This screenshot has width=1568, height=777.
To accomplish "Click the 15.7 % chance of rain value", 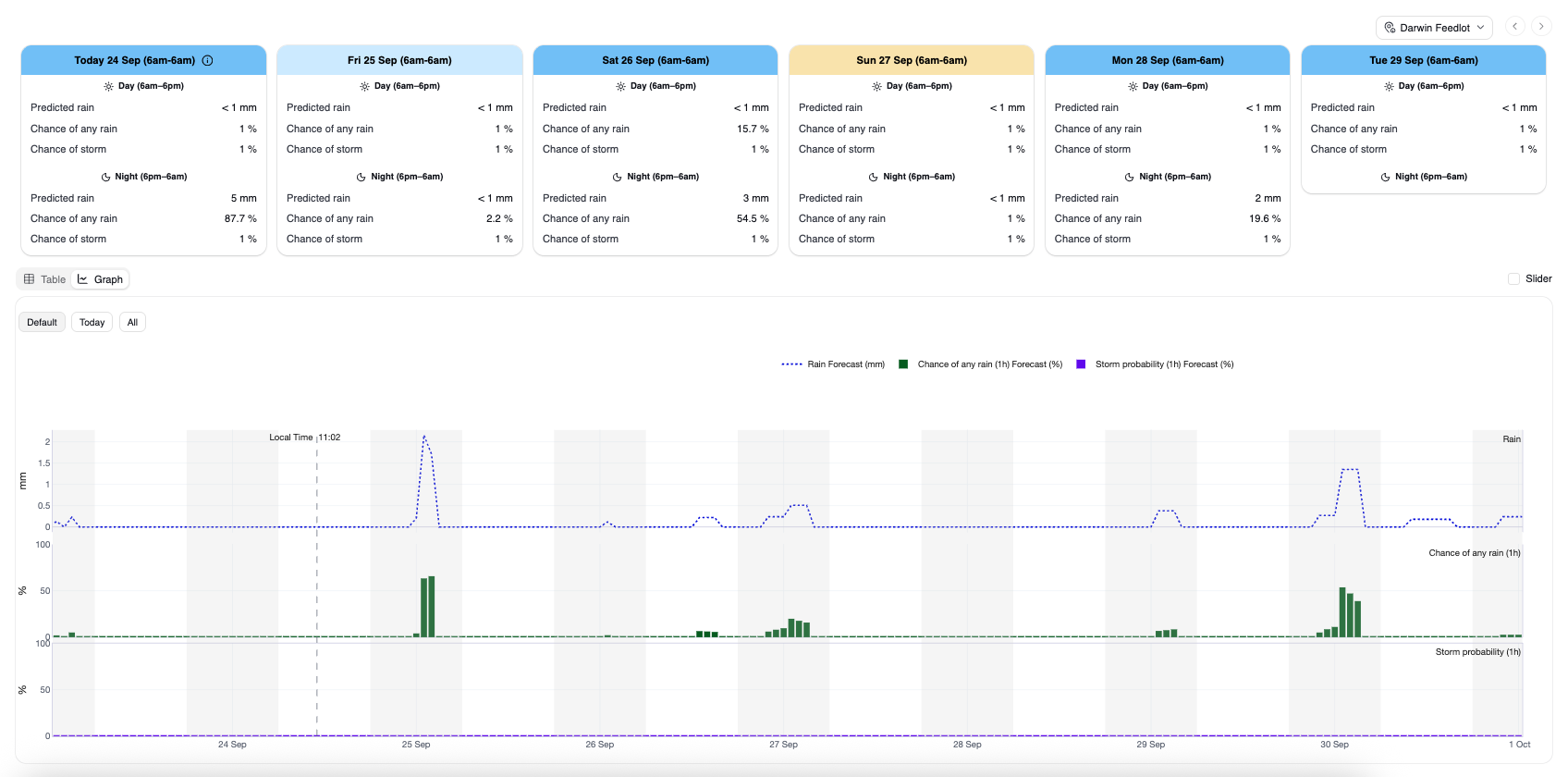I will [753, 129].
